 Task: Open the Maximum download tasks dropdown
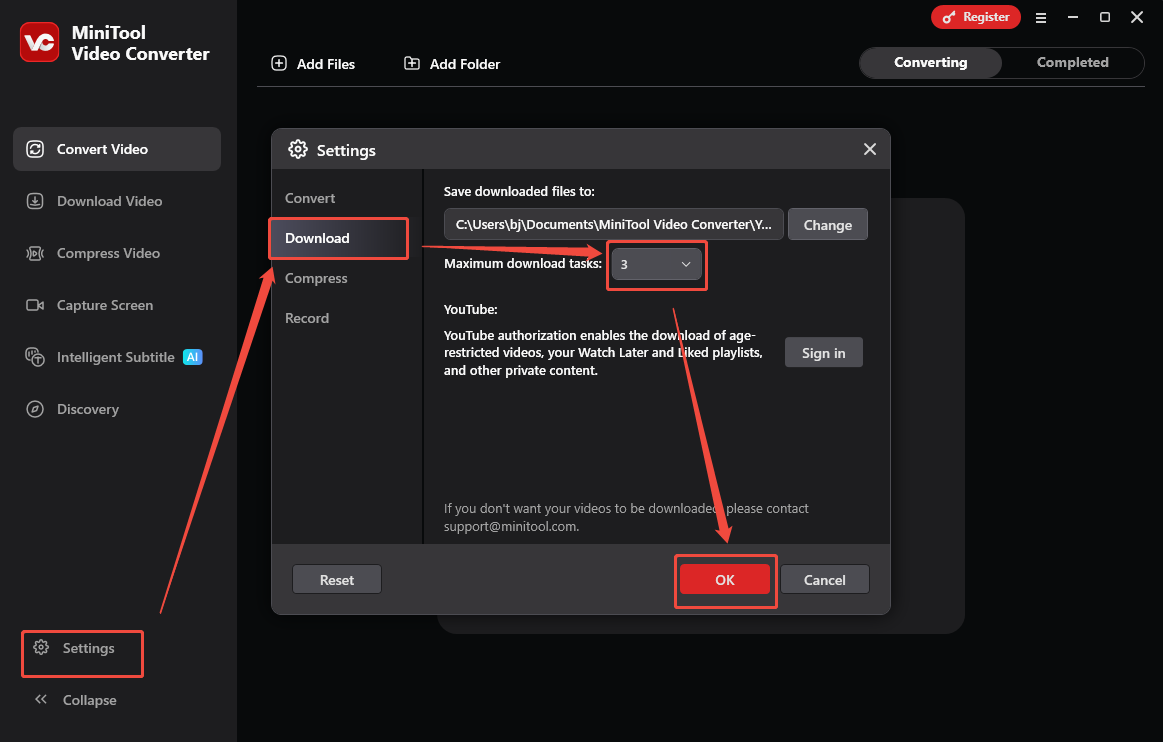pyautogui.click(x=657, y=264)
